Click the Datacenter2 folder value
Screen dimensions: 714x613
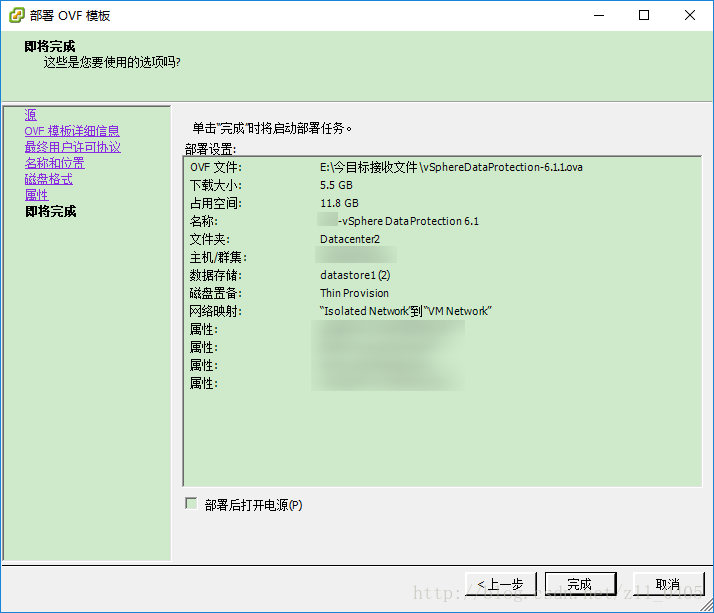(350, 239)
